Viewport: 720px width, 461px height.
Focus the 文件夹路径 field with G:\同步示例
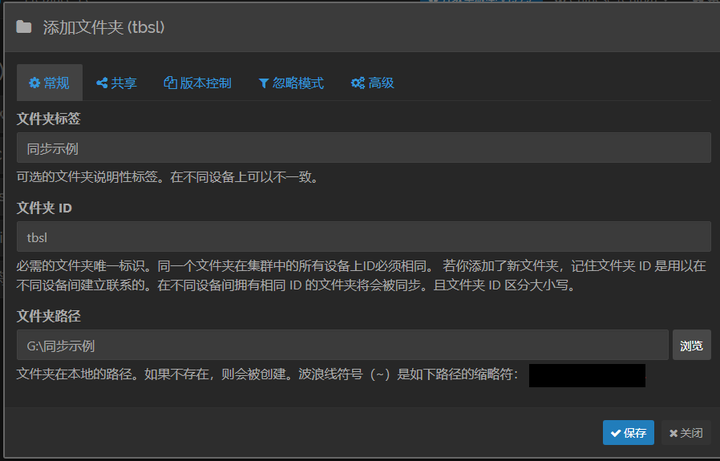(x=343, y=345)
